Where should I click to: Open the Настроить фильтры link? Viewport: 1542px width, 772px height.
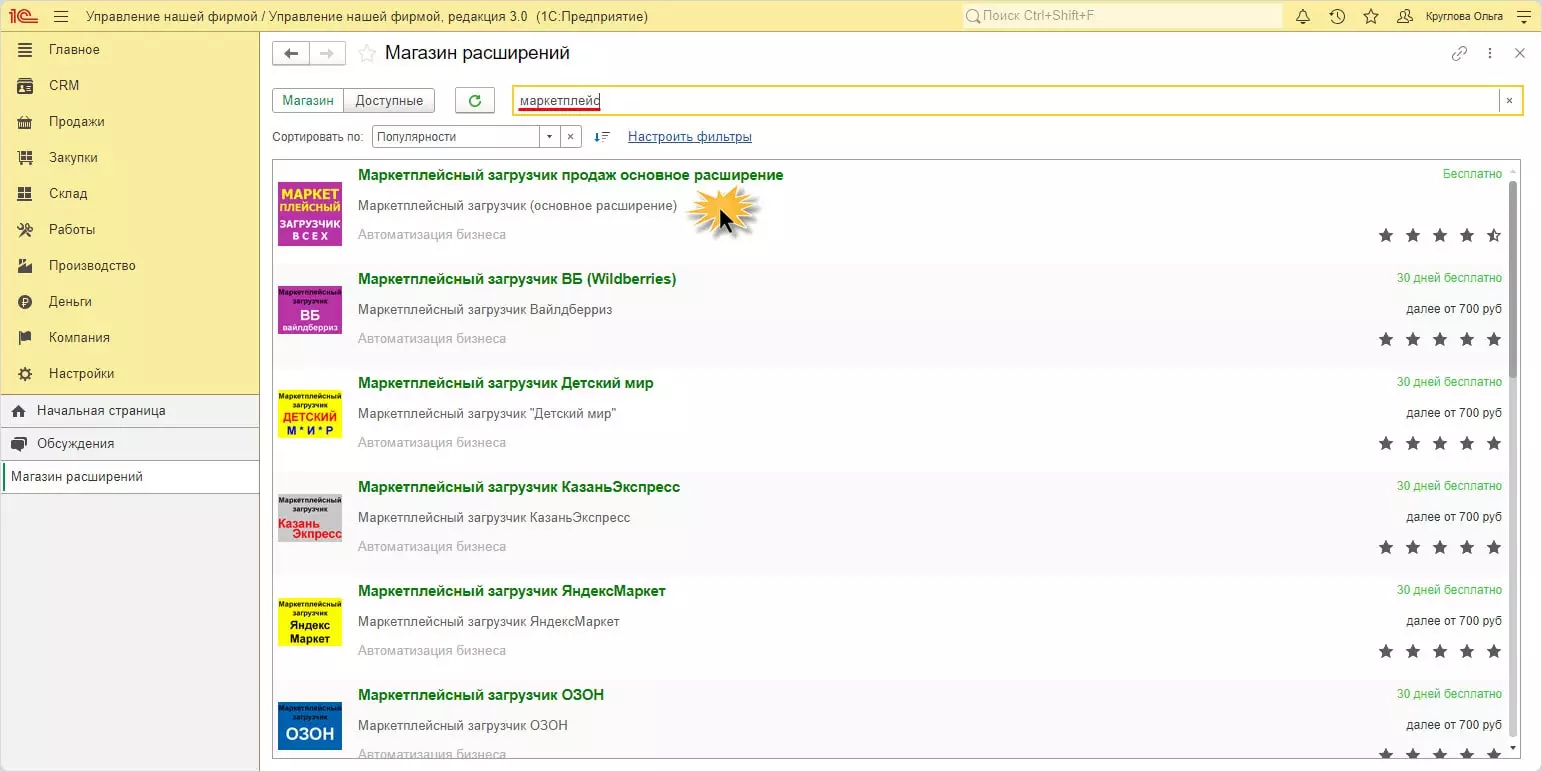coord(690,137)
